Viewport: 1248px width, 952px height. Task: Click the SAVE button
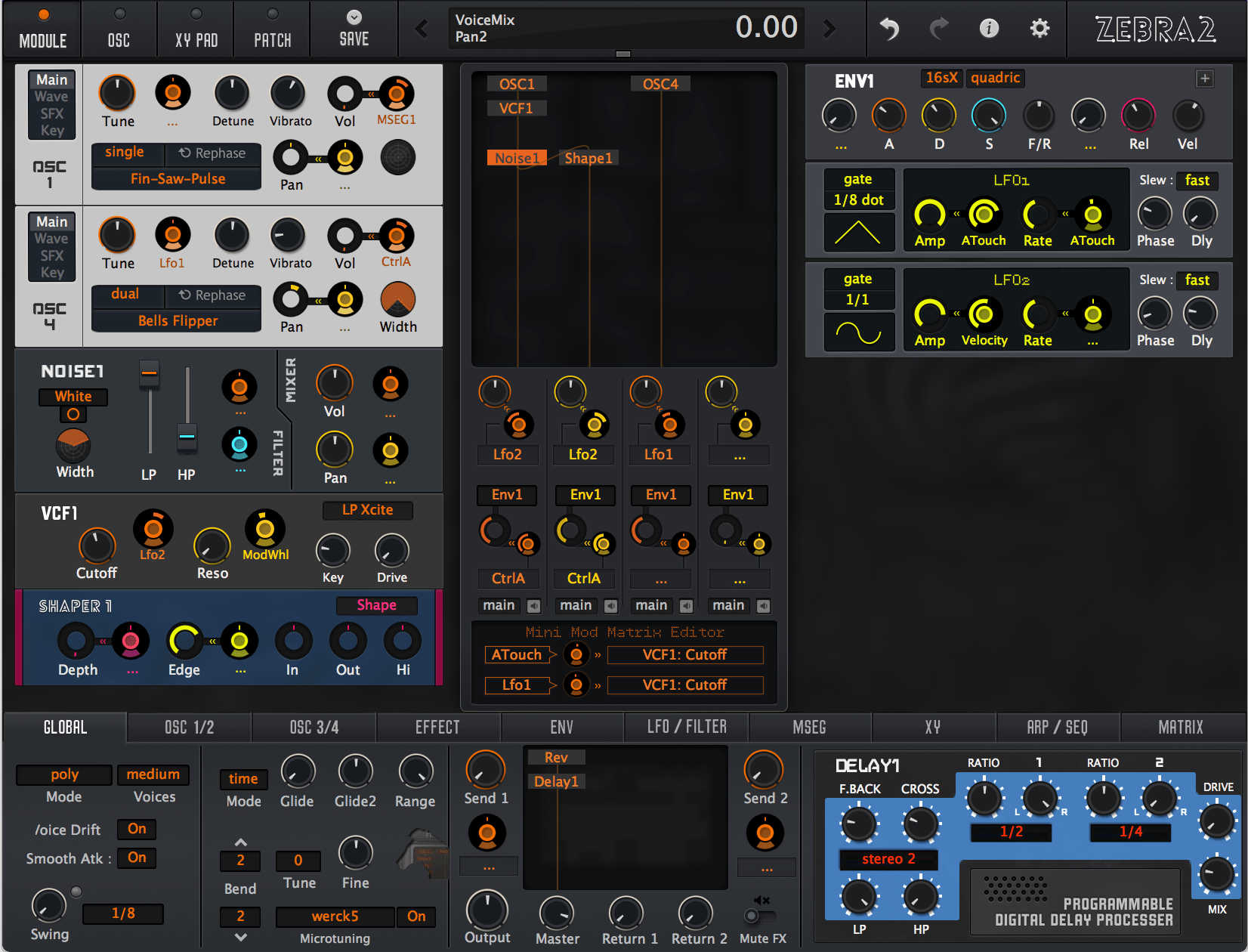[x=354, y=29]
